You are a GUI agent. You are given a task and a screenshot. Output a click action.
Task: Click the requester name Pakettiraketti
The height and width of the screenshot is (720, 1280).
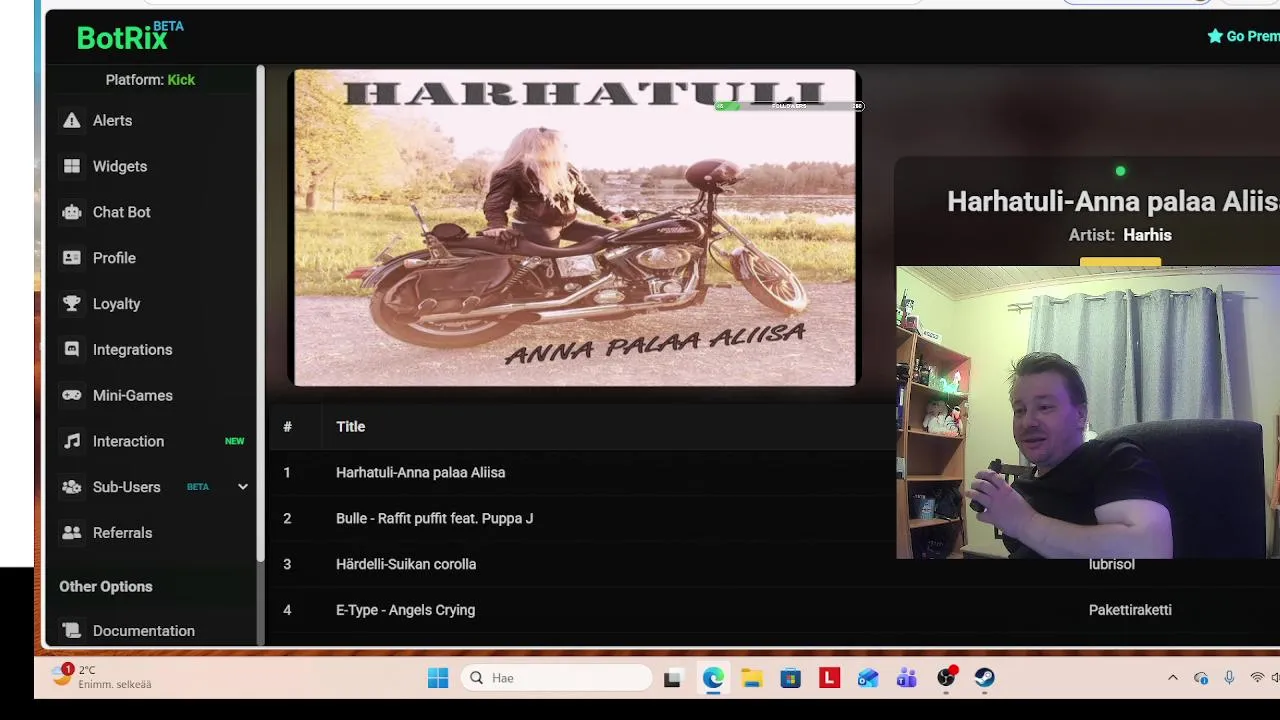click(x=1130, y=610)
